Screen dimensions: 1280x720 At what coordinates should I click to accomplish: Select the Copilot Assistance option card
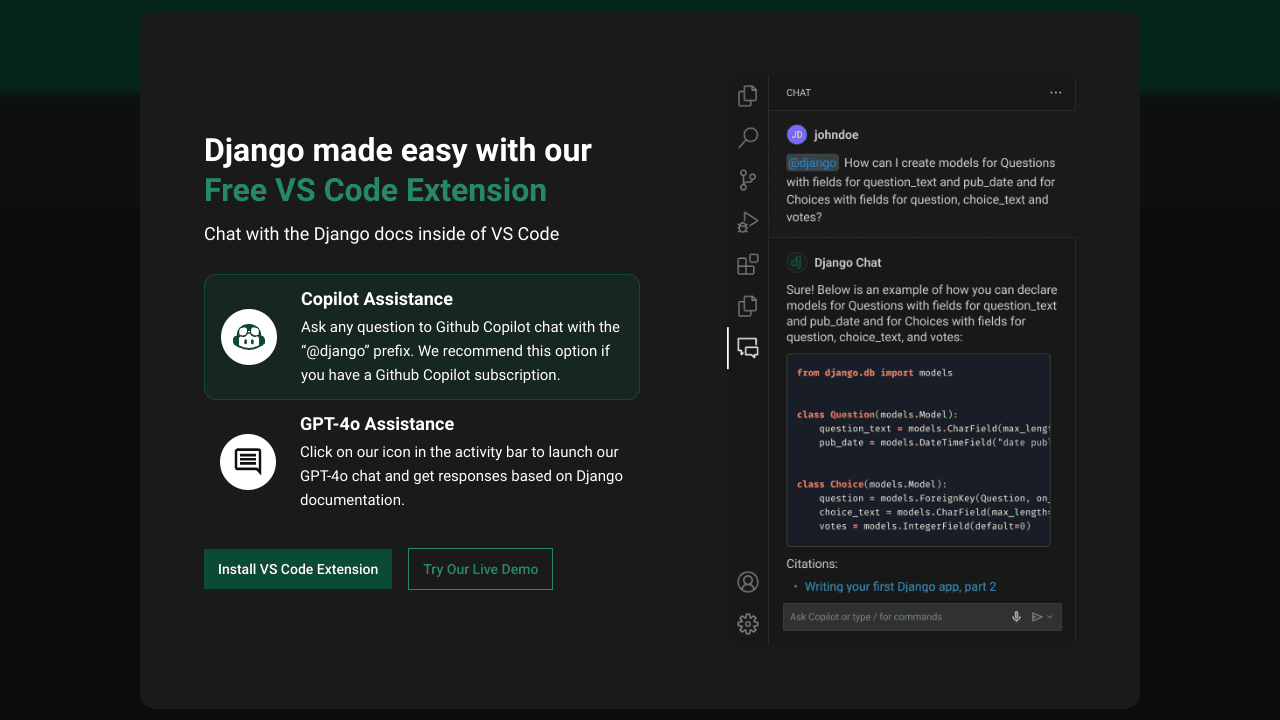point(421,337)
